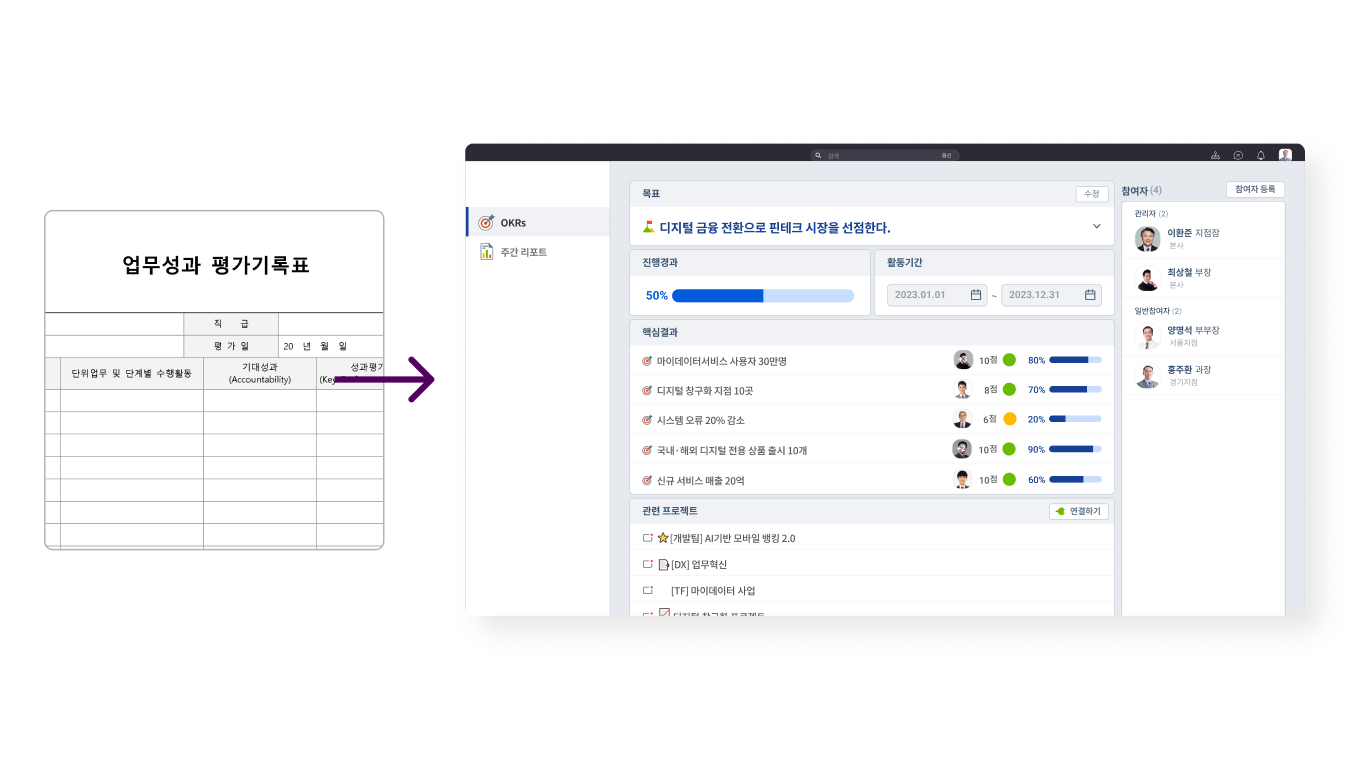Open the organization chart icon in top bar
Screen dimensions: 1350x759
pyautogui.click(x=1215, y=155)
